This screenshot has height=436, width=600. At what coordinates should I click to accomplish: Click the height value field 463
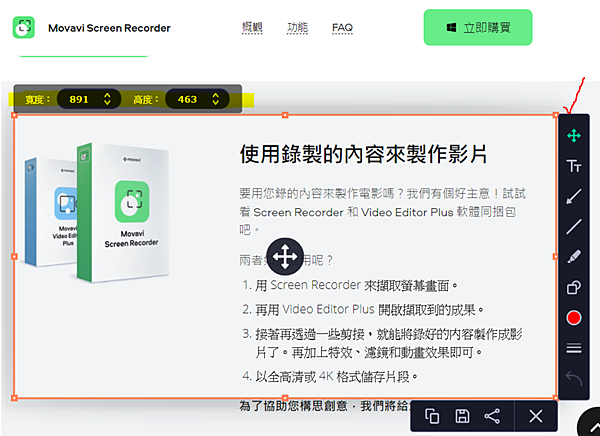point(188,100)
